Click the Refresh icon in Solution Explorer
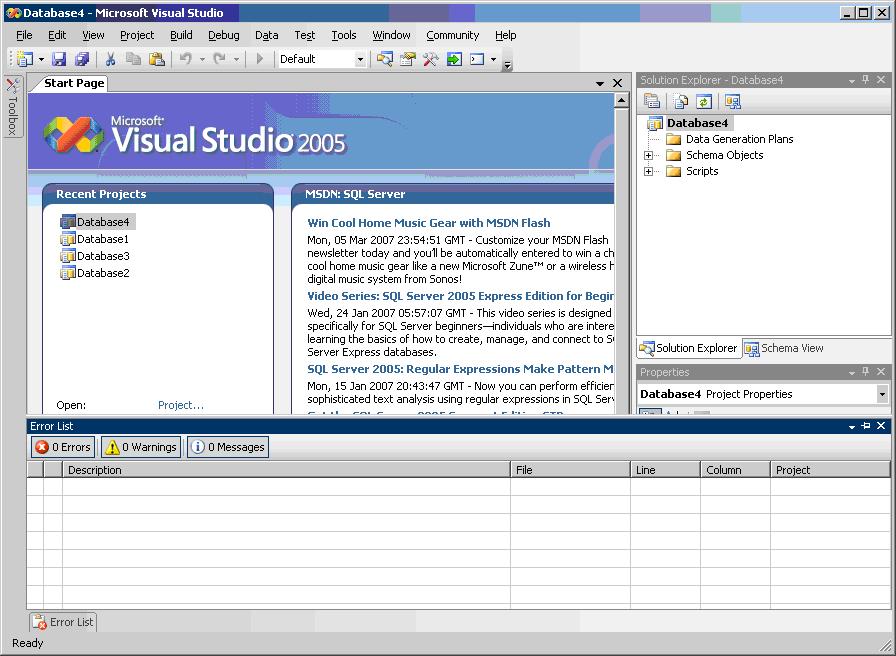 (703, 102)
